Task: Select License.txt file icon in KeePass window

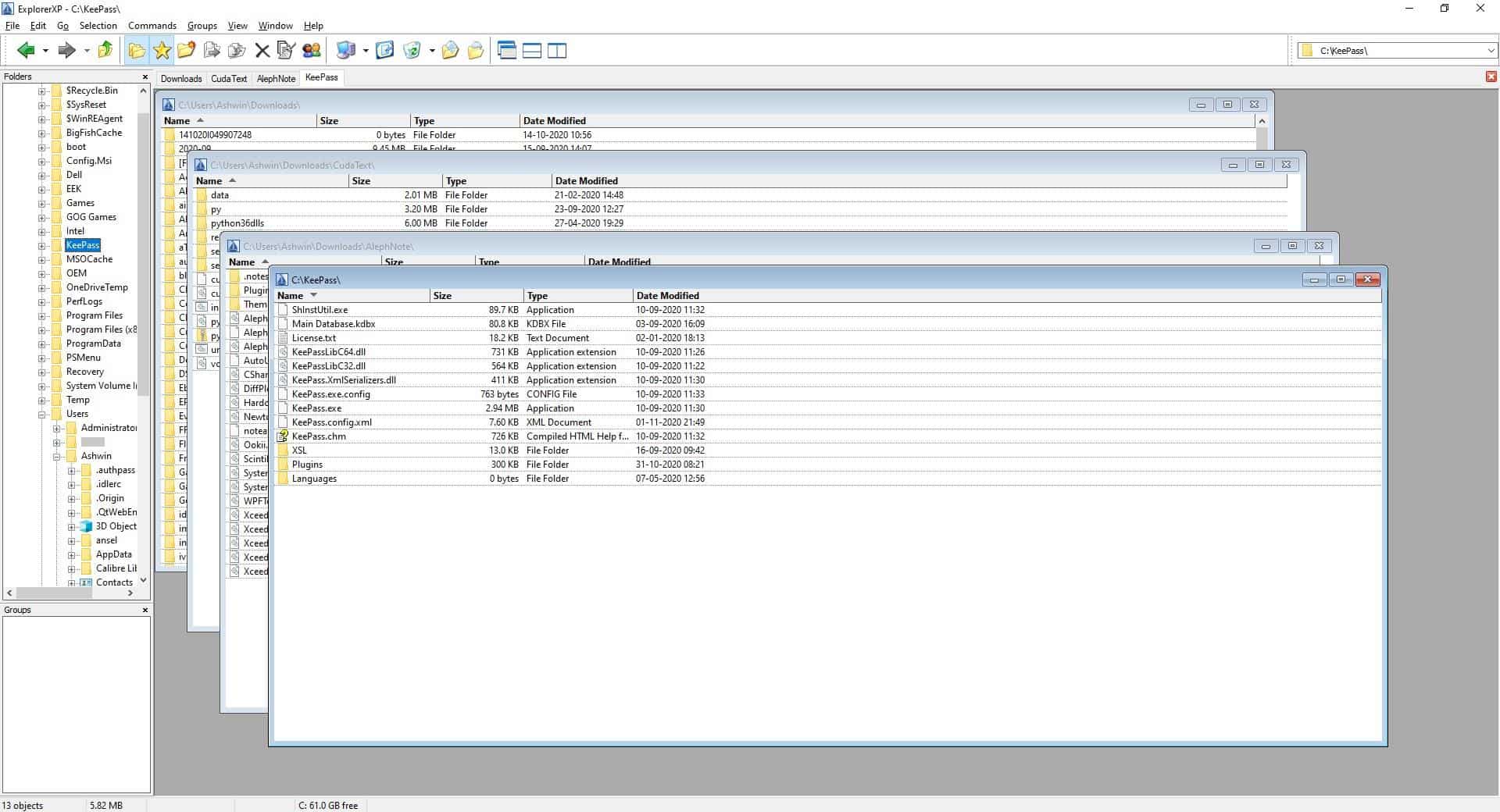Action: pyautogui.click(x=283, y=338)
